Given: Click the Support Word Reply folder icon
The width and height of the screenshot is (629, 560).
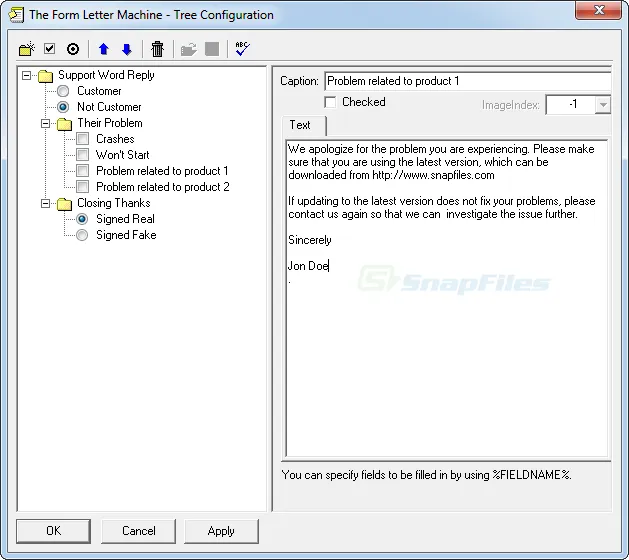Looking at the screenshot, I should point(45,75).
